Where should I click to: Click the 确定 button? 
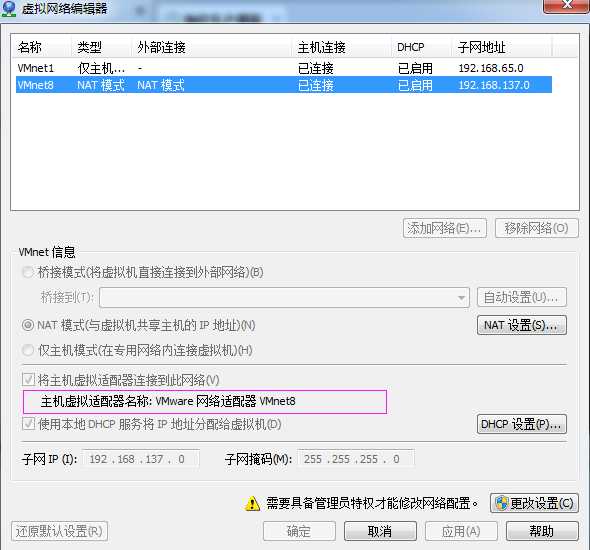[299, 531]
